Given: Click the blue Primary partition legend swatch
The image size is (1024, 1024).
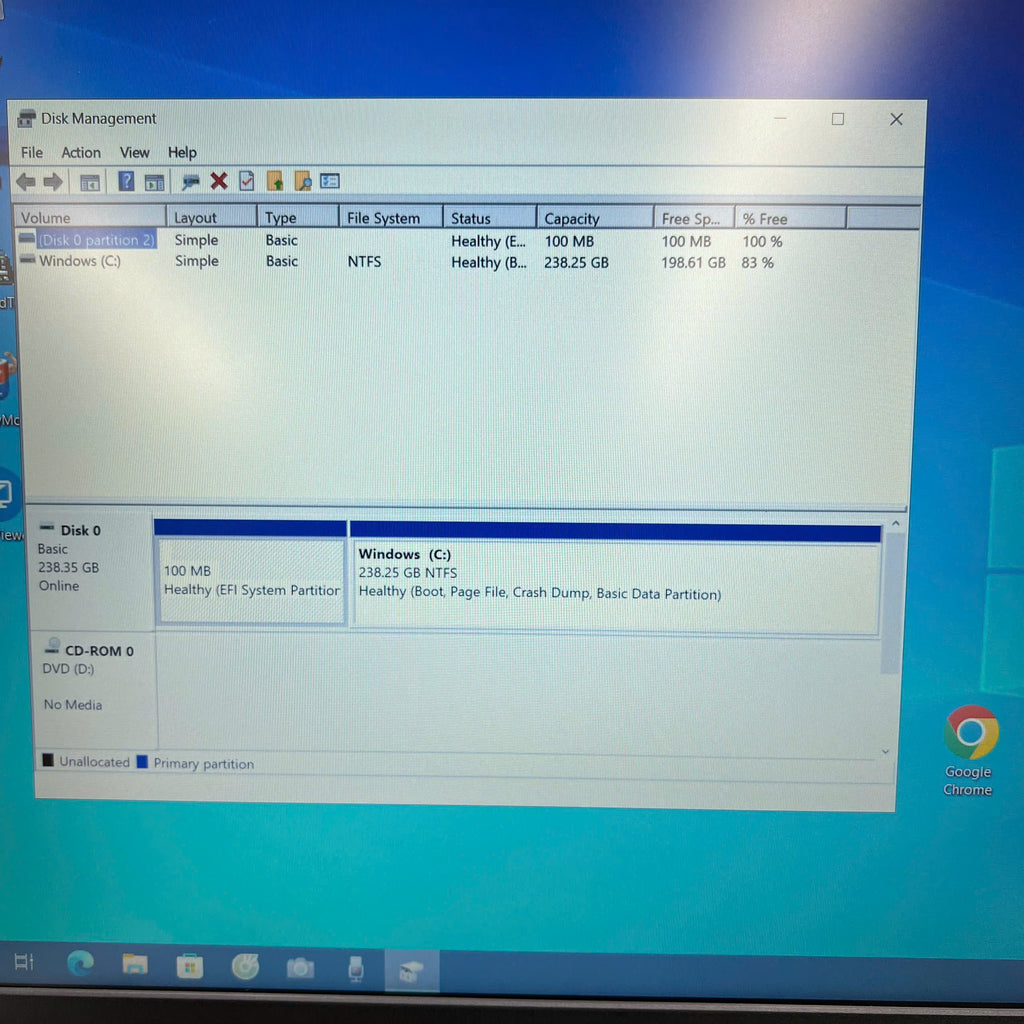Looking at the screenshot, I should pos(142,762).
